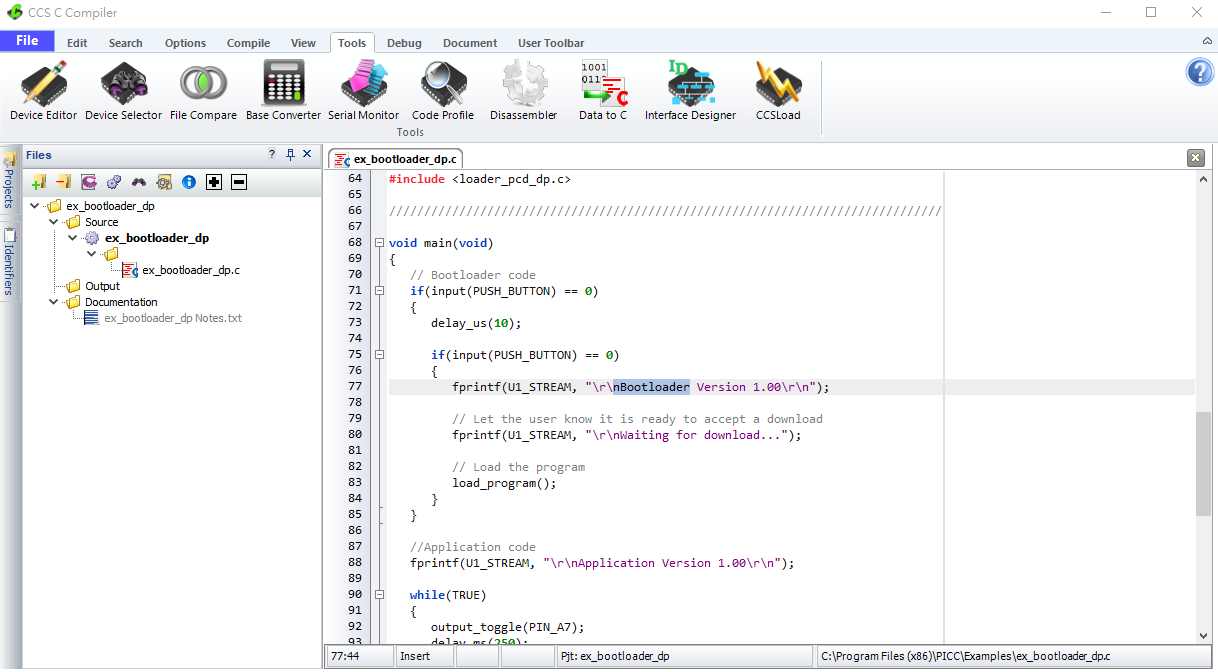Viewport: 1218px width, 672px height.
Task: Switch to the View ribbon tab
Action: [x=303, y=43]
